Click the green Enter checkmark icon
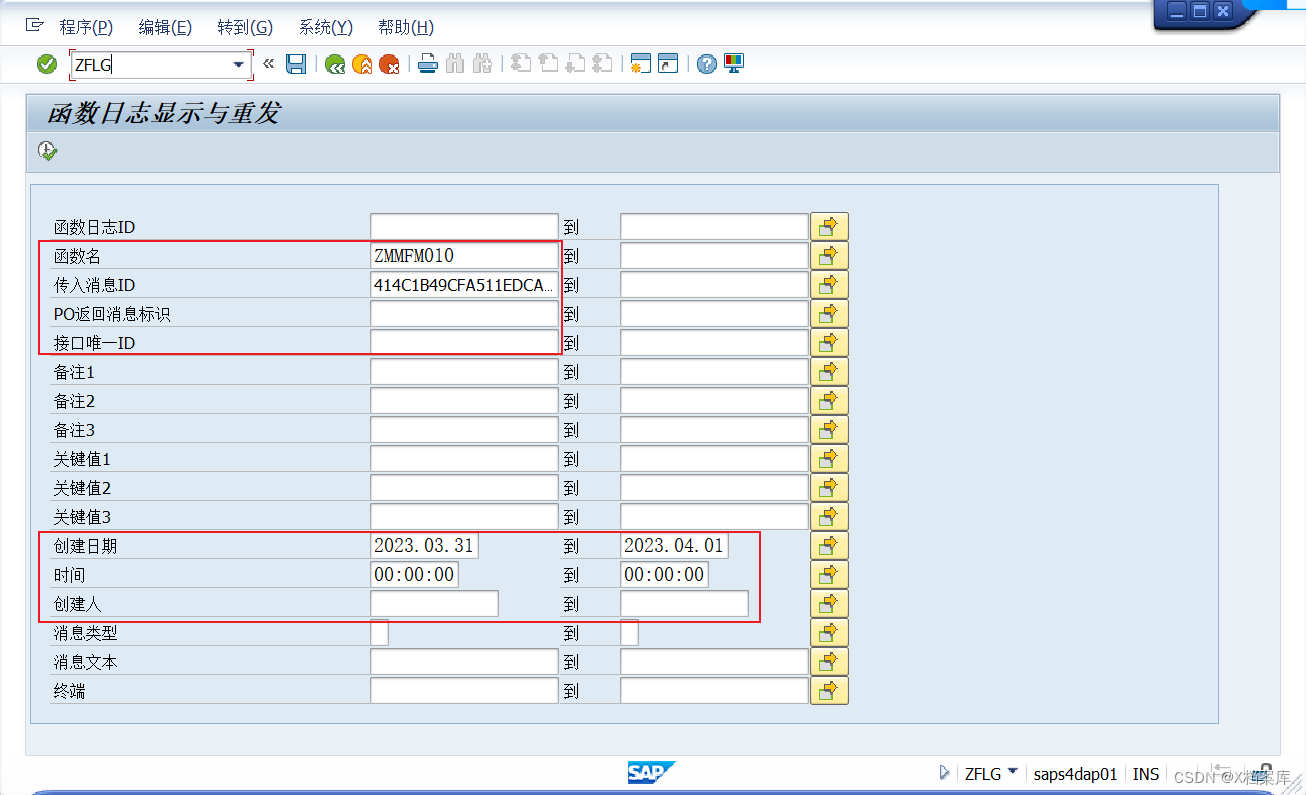Viewport: 1306px width, 795px height. [x=47, y=64]
